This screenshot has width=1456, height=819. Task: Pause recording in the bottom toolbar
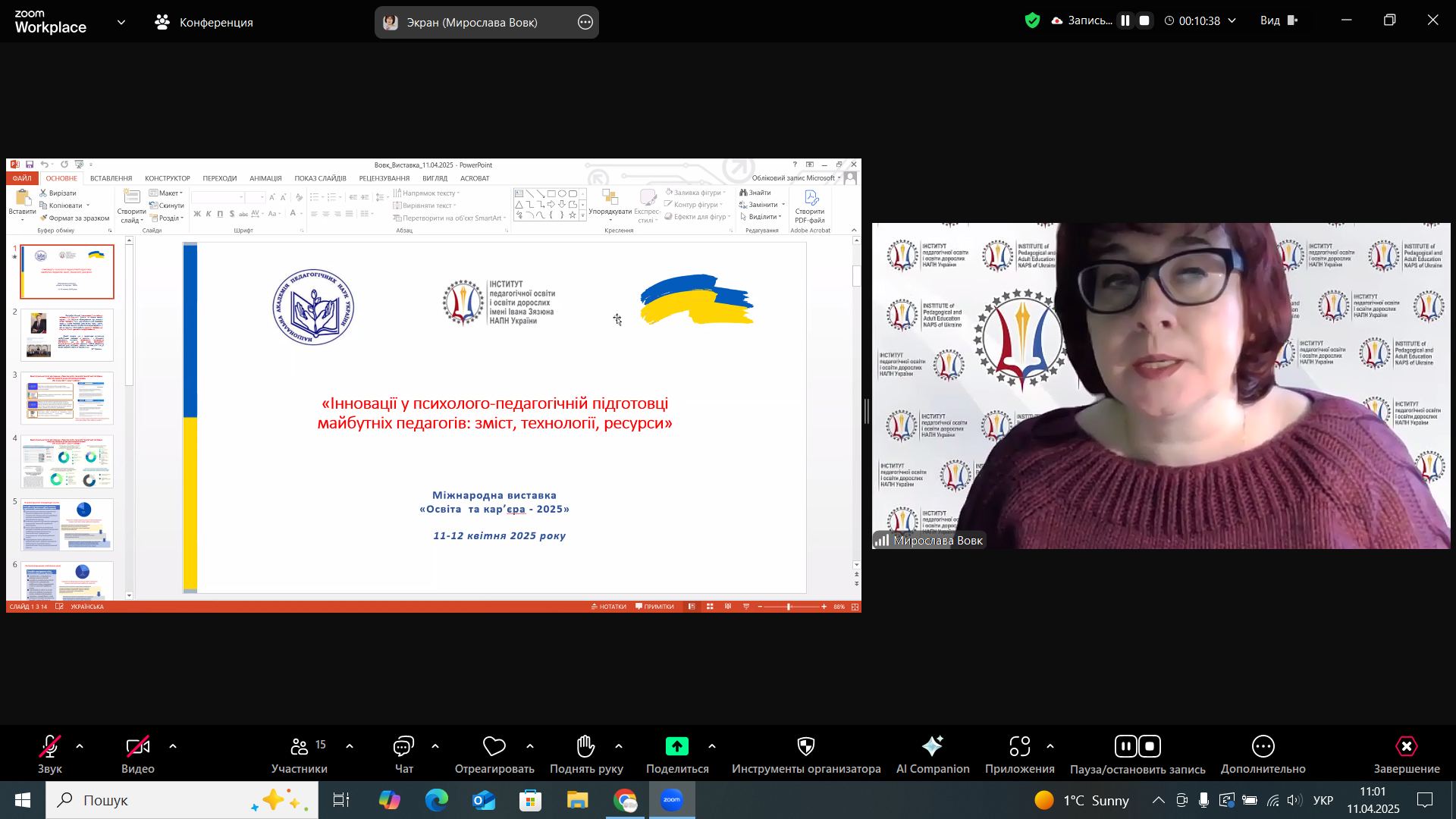click(x=1126, y=747)
